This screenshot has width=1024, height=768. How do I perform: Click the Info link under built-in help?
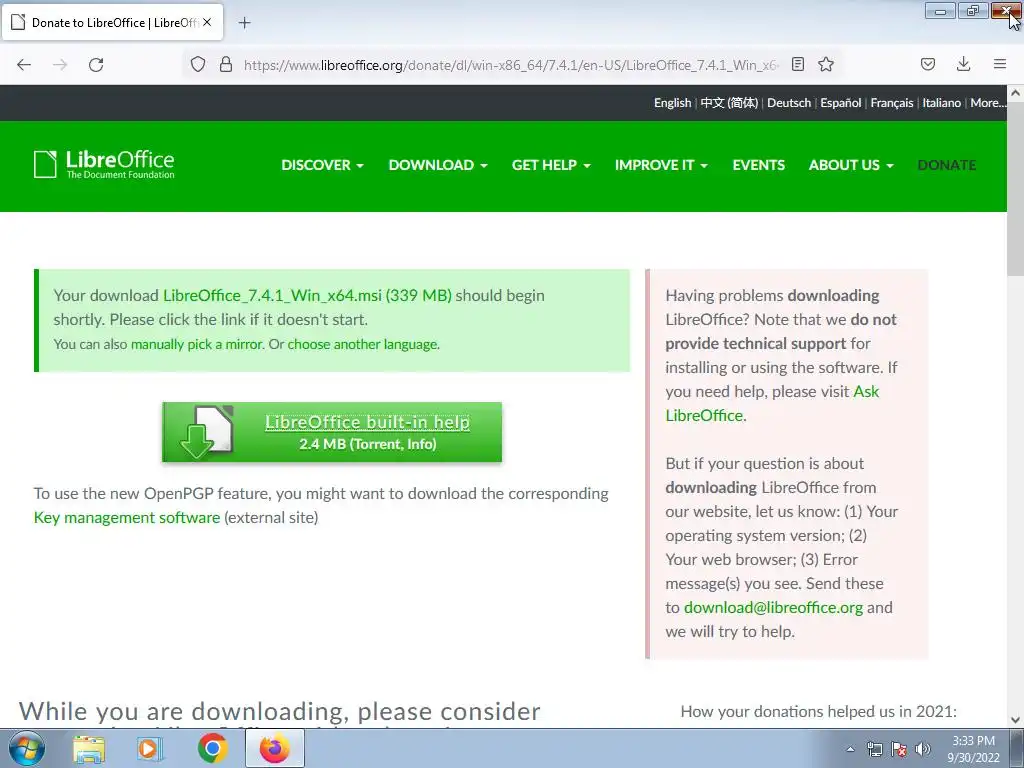pyautogui.click(x=419, y=444)
